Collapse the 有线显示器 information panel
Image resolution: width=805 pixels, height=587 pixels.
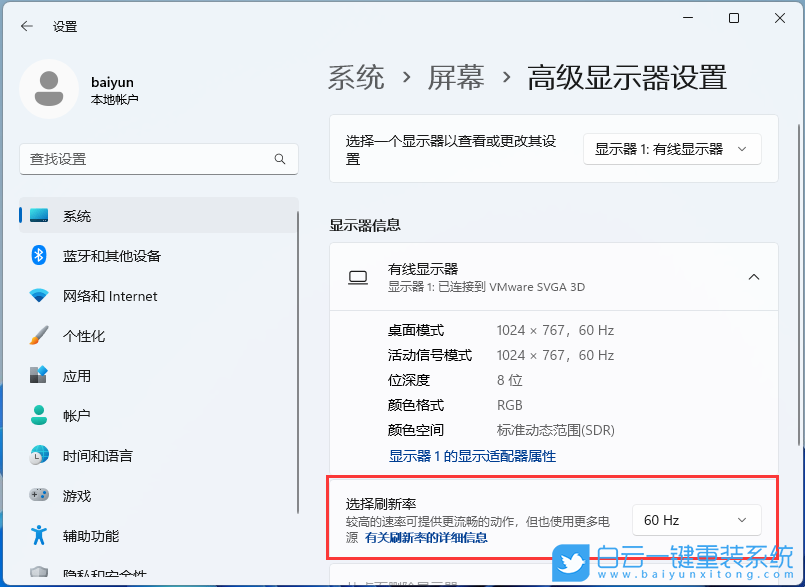click(x=753, y=277)
